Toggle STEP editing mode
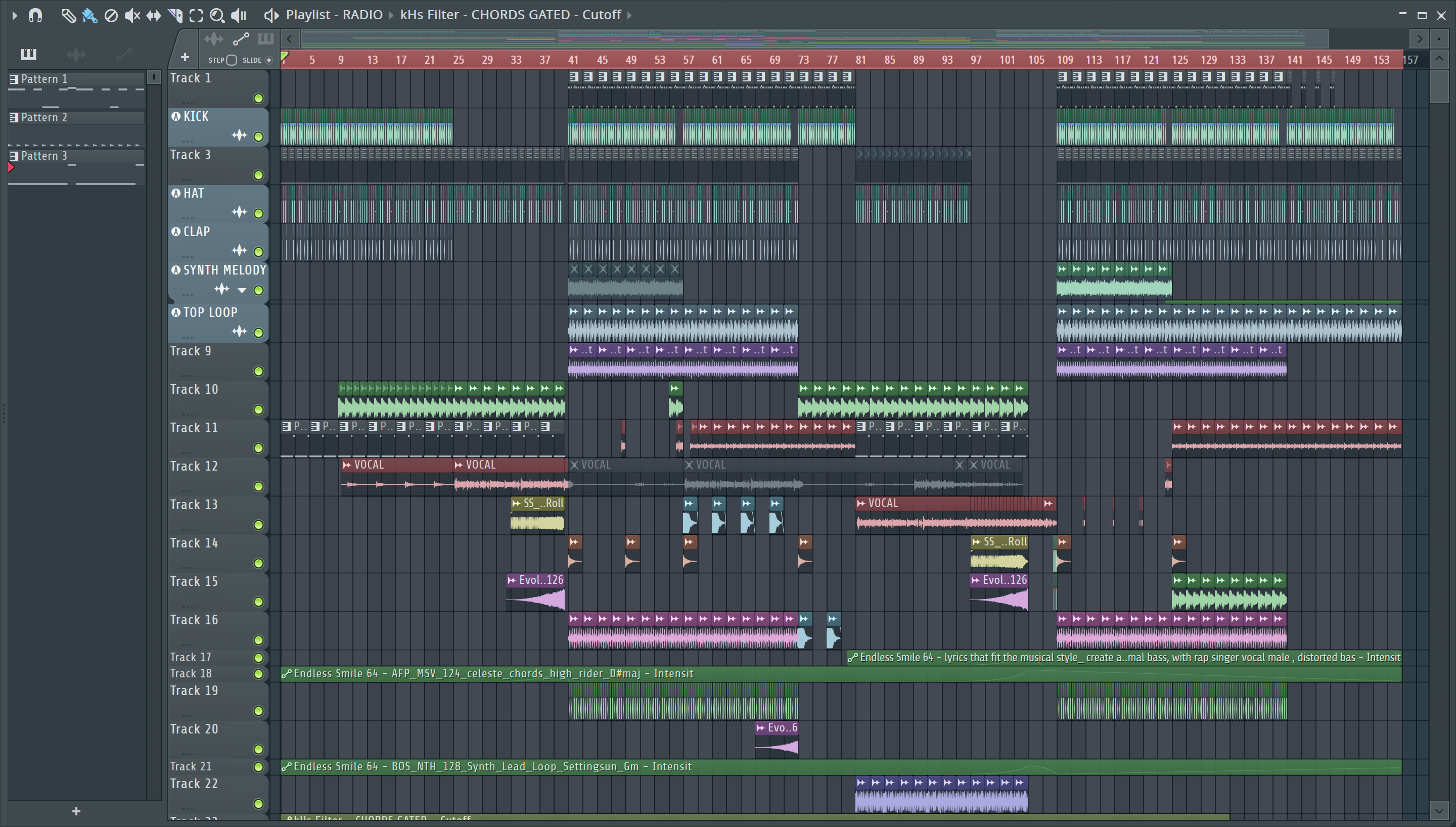Image resolution: width=1456 pixels, height=827 pixels. [231, 60]
